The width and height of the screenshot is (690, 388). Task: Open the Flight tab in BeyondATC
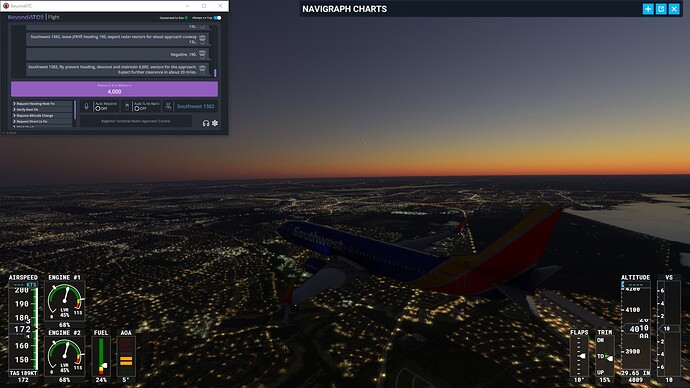pos(54,17)
